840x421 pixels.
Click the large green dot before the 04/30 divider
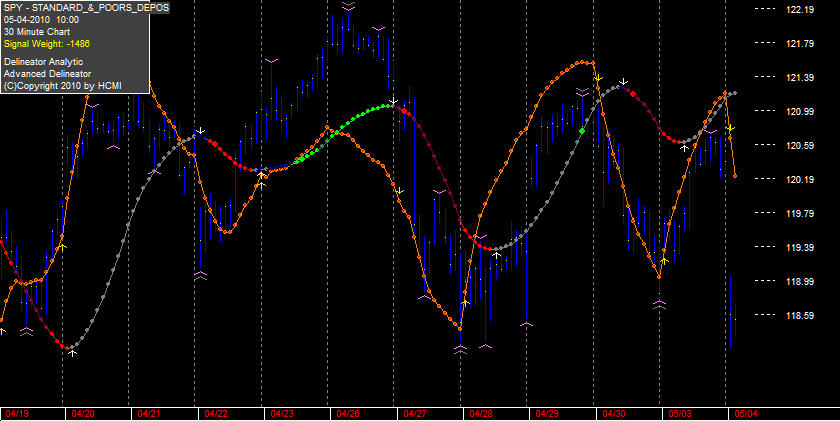[x=582, y=131]
